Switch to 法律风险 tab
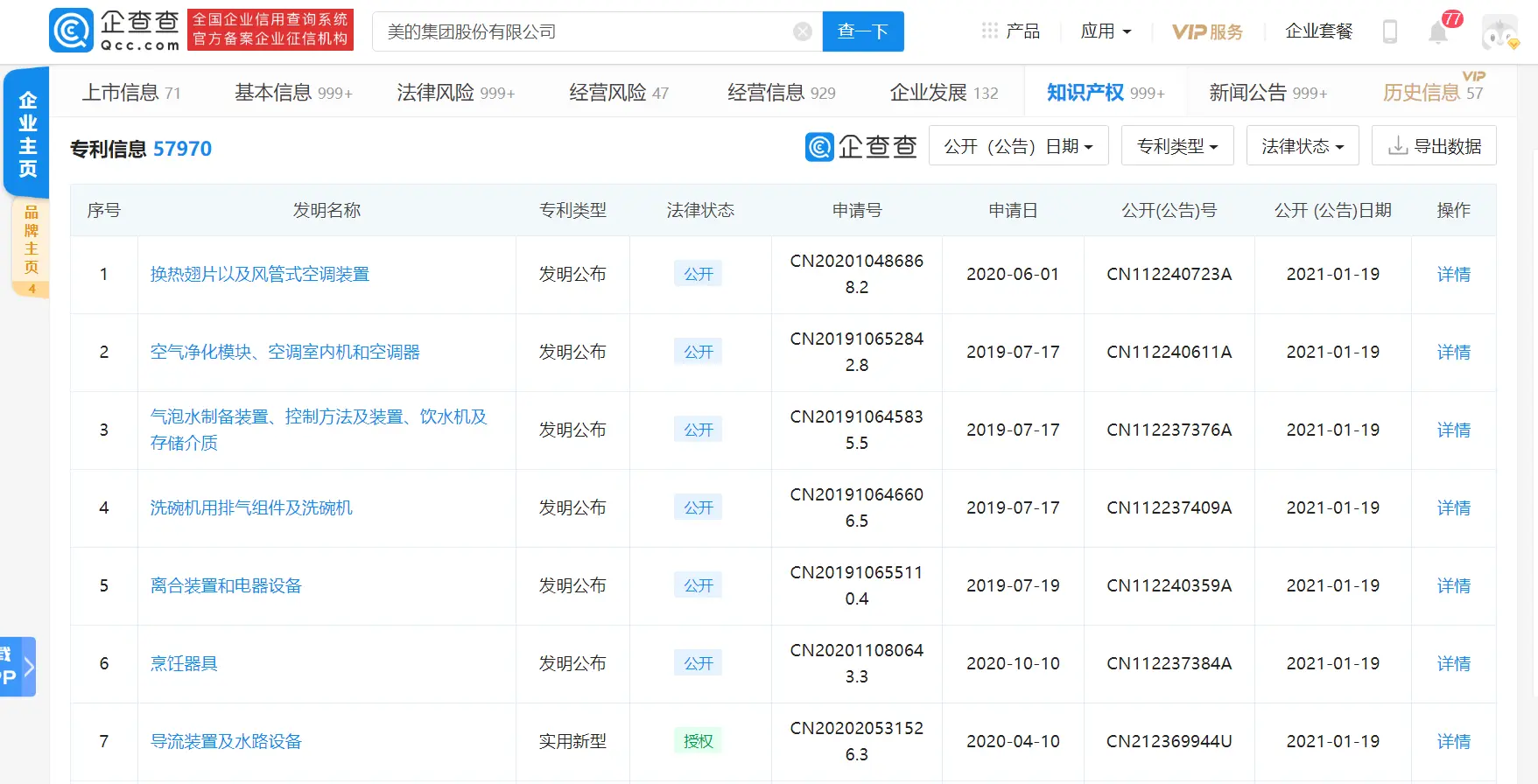Viewport: 1538px width, 784px height. [455, 92]
